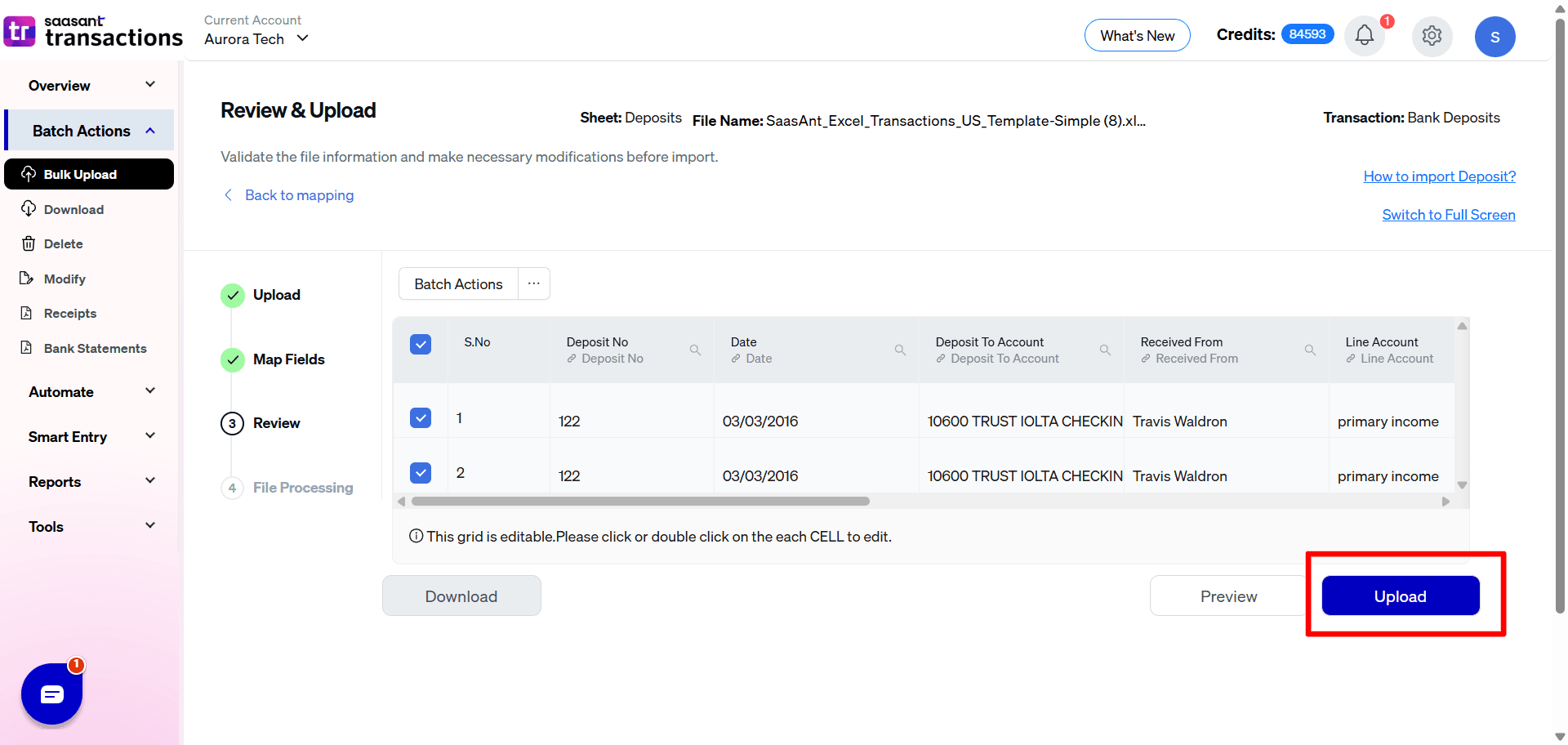Open the settings gear

click(1432, 35)
